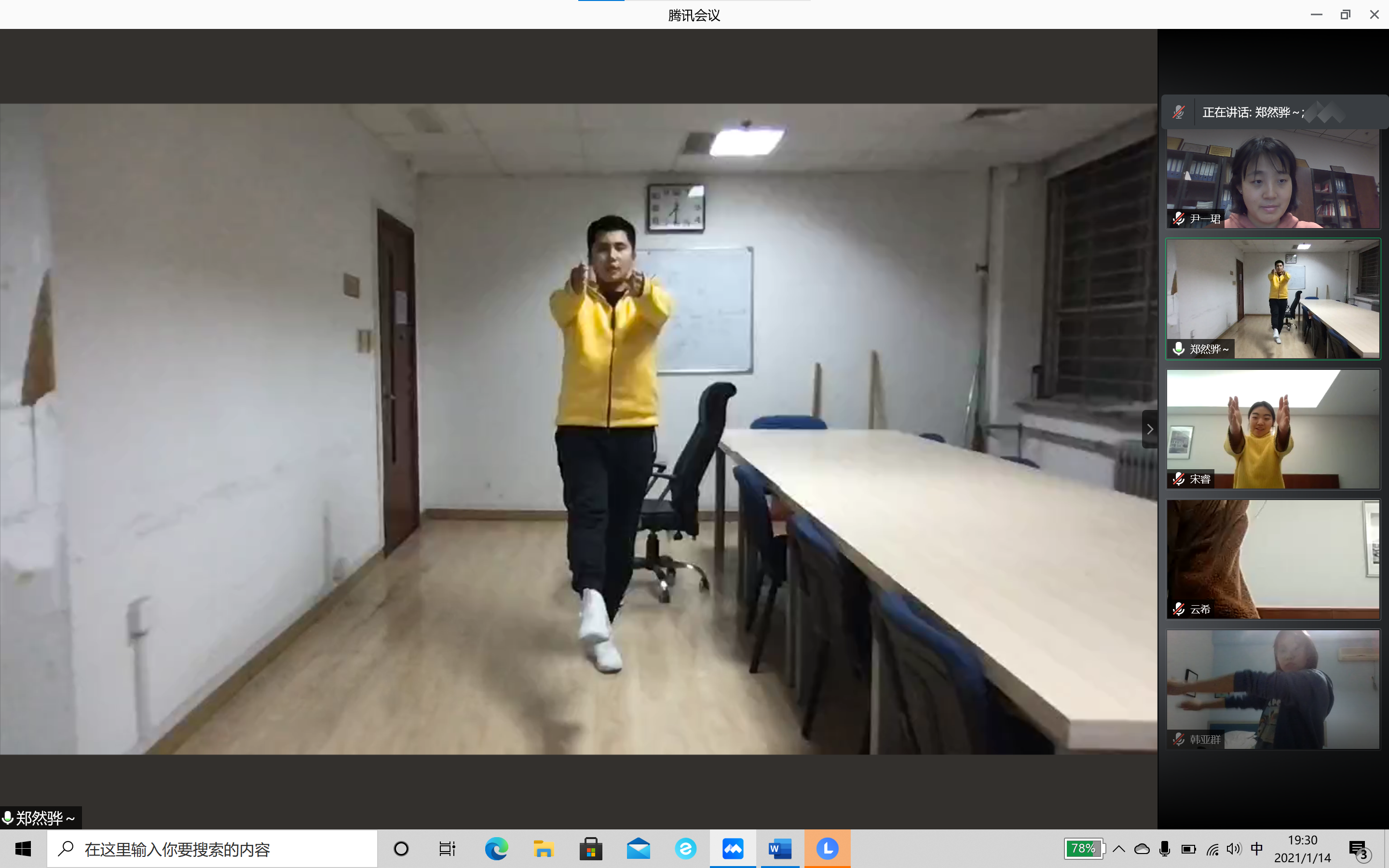The image size is (1389, 868).
Task: Collapse the participant video sidebar arrow
Action: (1150, 429)
